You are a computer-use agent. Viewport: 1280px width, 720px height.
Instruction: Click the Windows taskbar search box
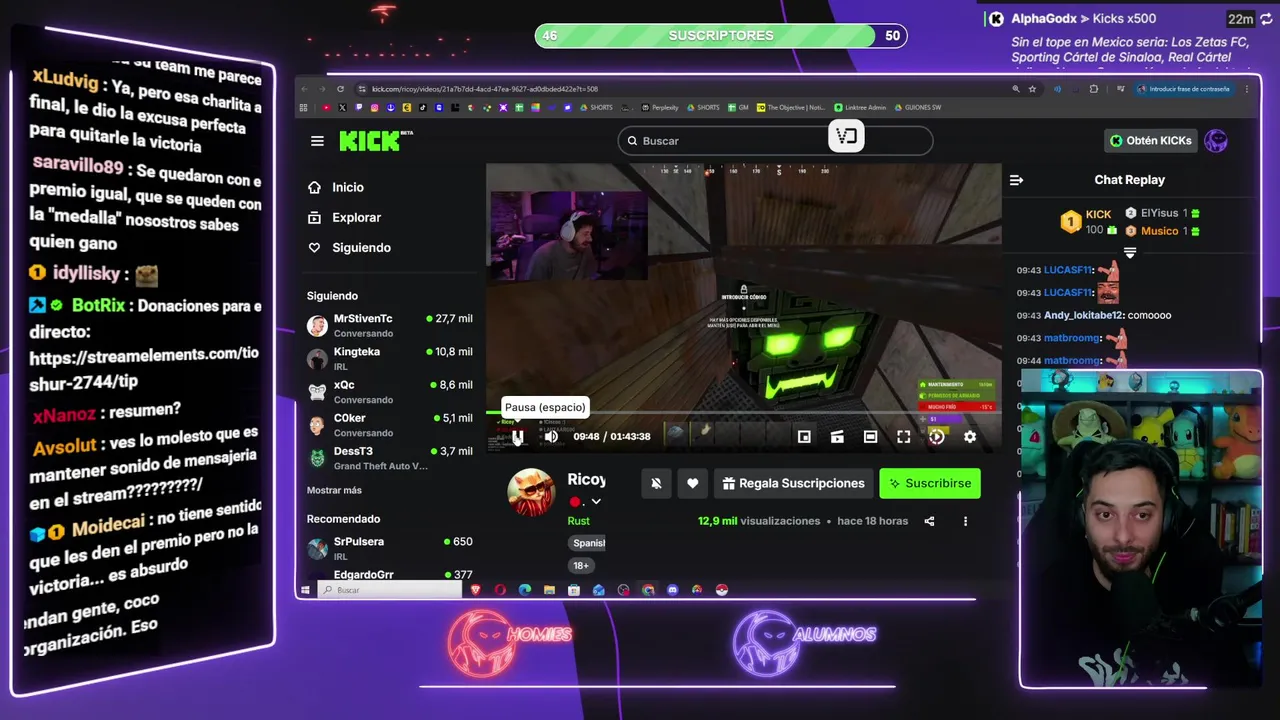(x=390, y=590)
